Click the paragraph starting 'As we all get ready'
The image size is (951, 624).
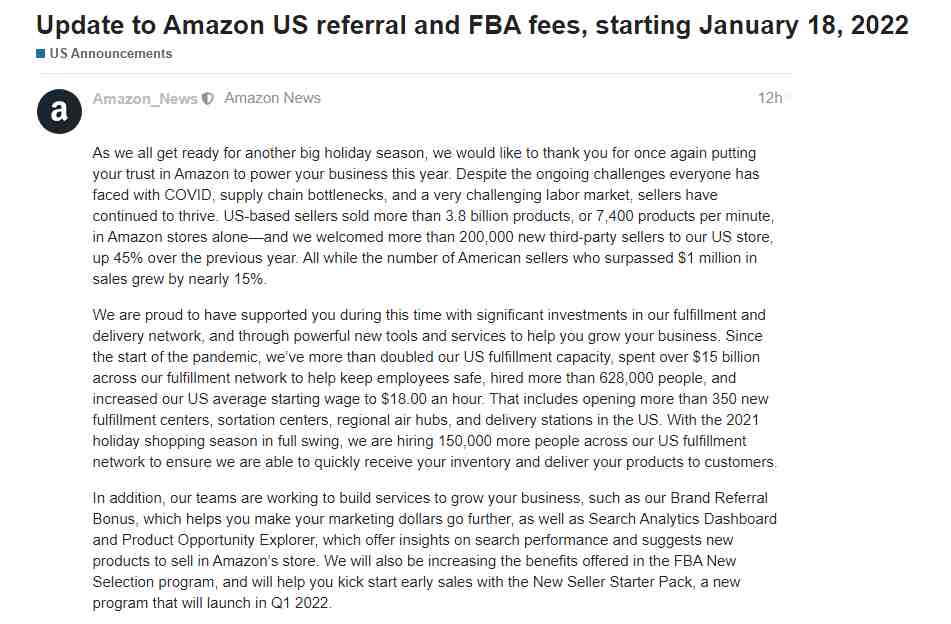433,216
